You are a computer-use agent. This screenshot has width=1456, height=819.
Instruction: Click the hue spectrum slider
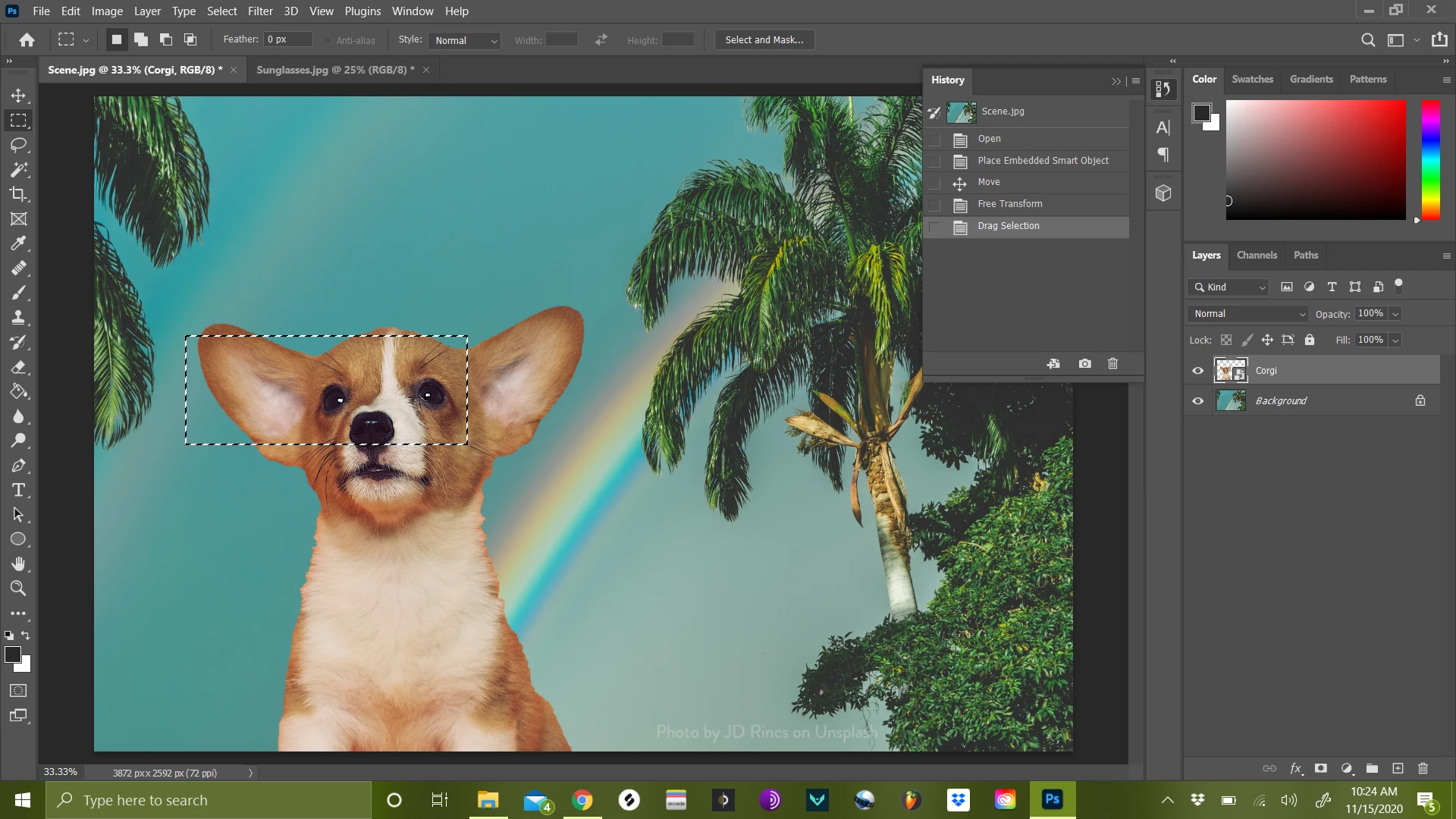(x=1430, y=160)
